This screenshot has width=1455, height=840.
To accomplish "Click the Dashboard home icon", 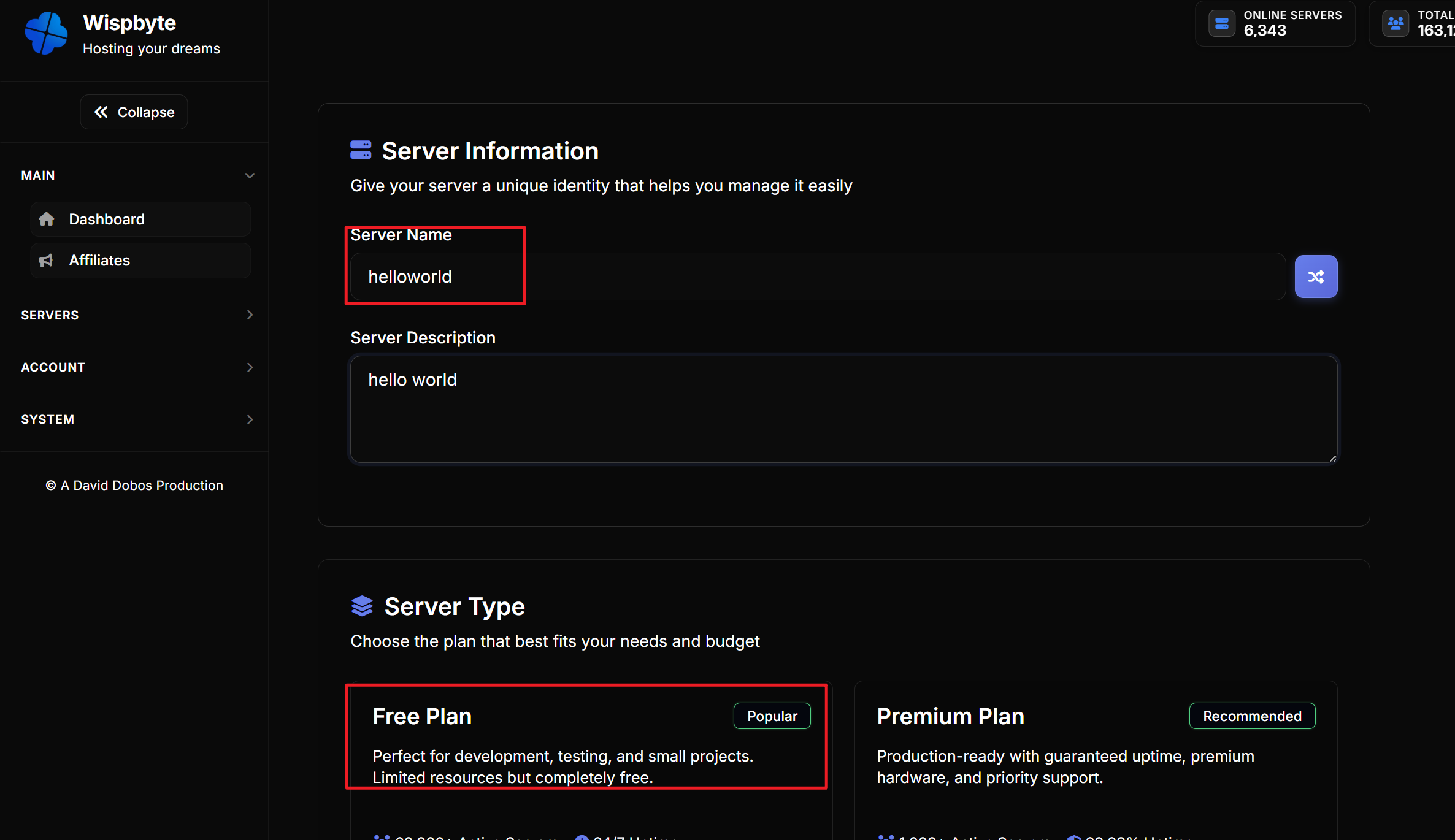I will [x=47, y=220].
